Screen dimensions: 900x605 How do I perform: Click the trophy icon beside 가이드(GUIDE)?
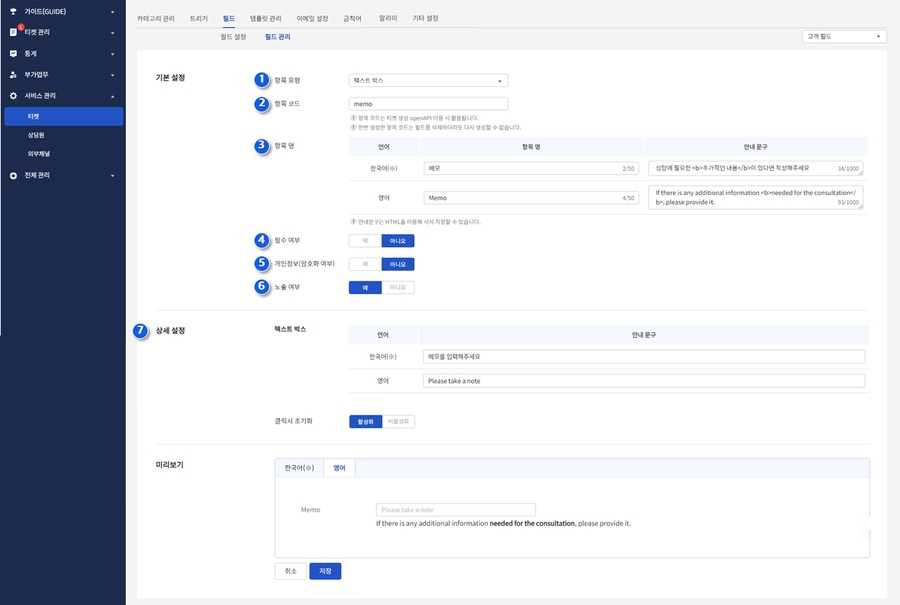[13, 11]
